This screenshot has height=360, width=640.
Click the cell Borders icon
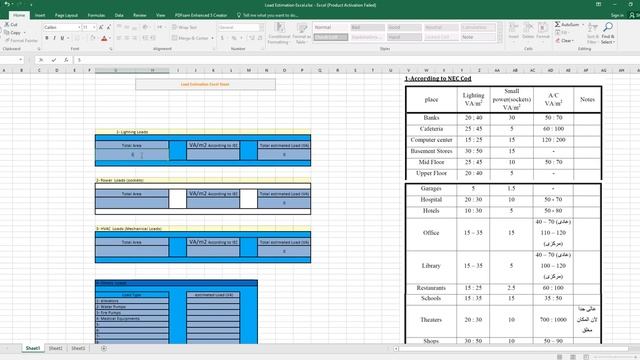(77, 38)
